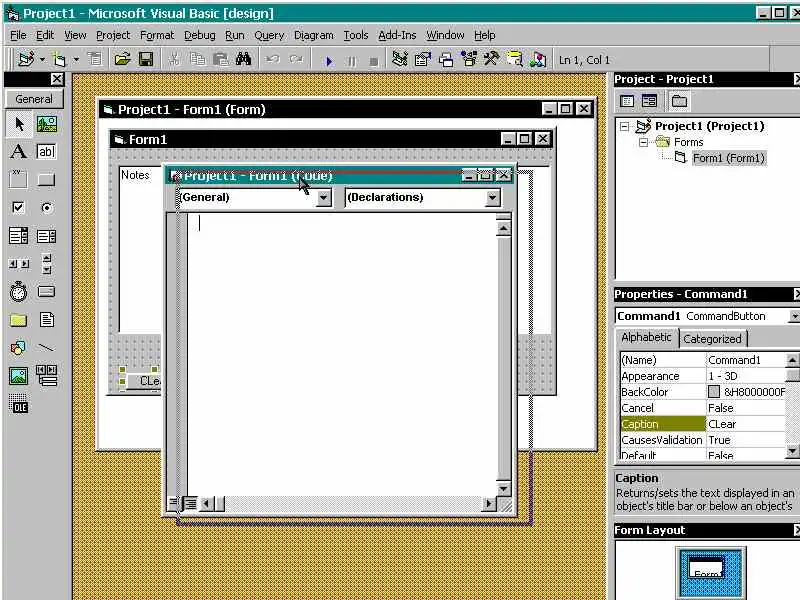Click the Find binoculars icon

[x=243, y=60]
